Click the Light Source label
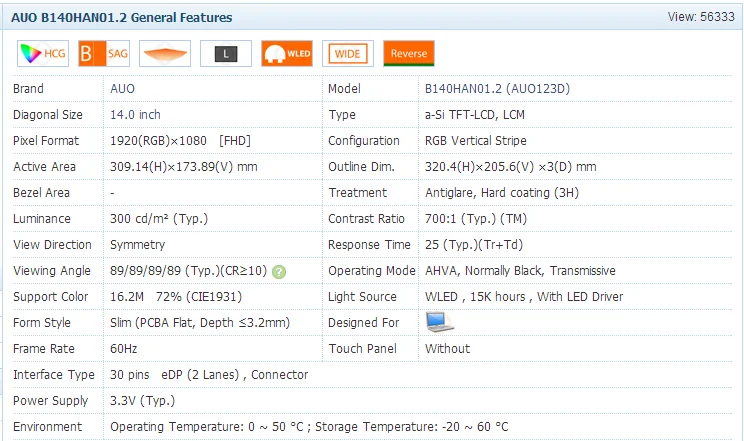Image resolution: width=744 pixels, height=441 pixels. [363, 297]
